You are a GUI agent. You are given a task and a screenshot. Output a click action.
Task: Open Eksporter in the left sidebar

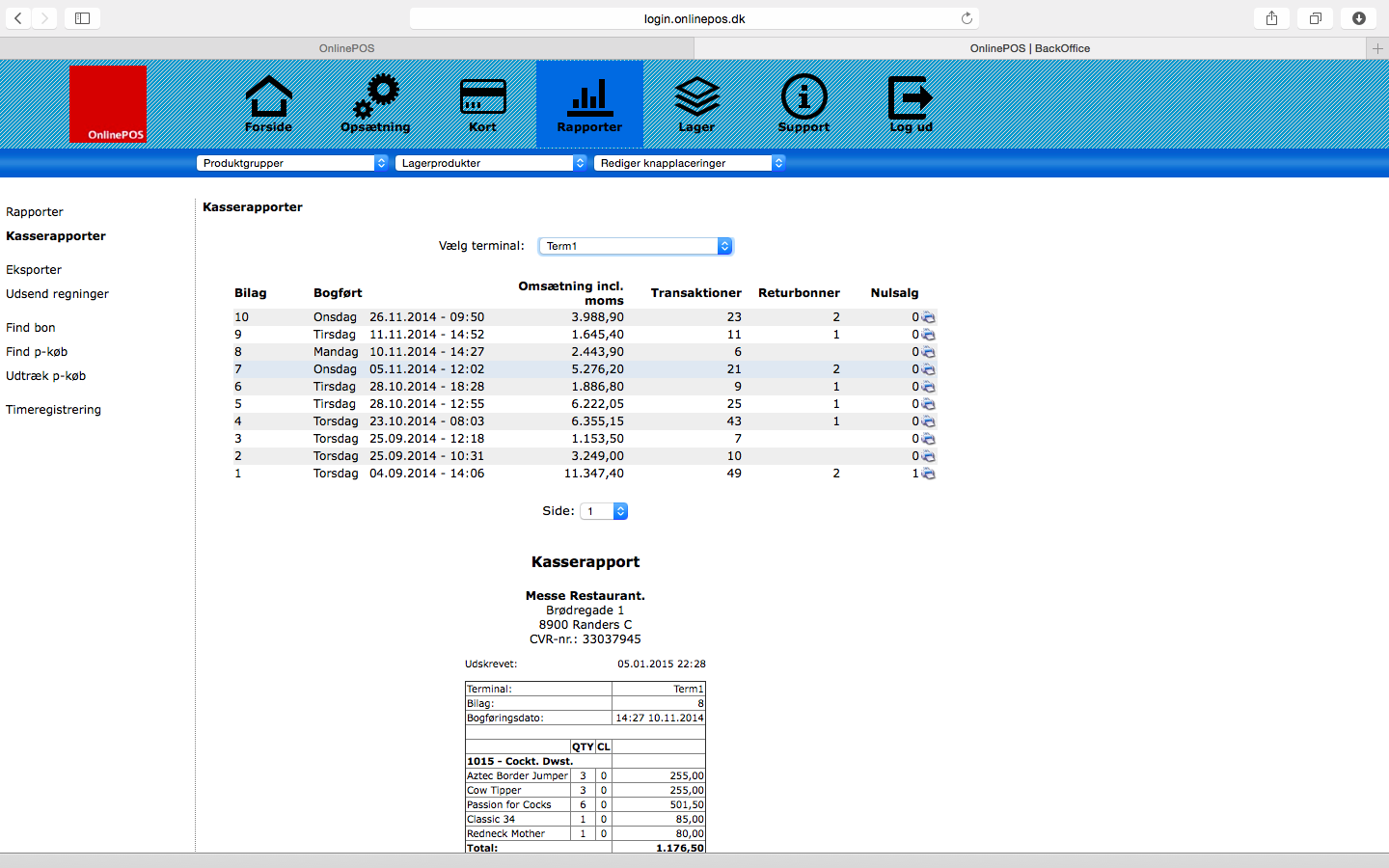[x=34, y=270]
